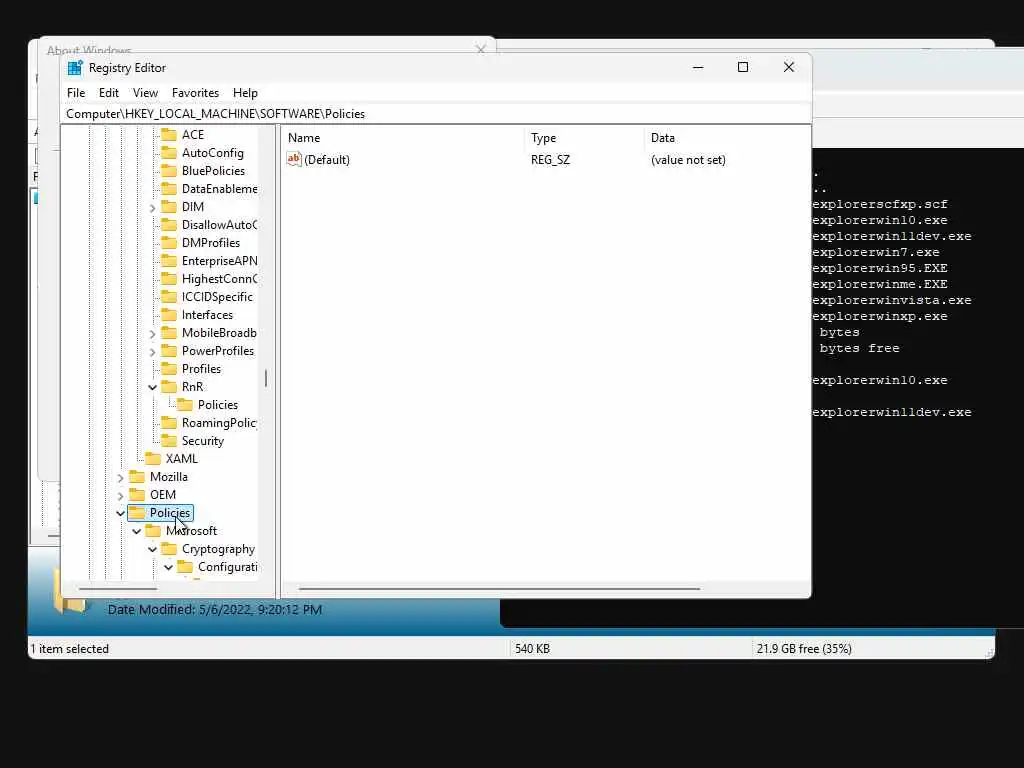The image size is (1024, 768).
Task: Select the Interfaces key label
Action: tap(207, 315)
